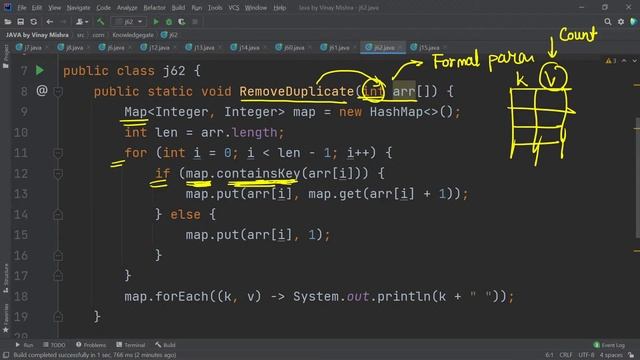This screenshot has width=640, height=360.
Task: Click the warnings indicator in editor corner
Action: (x=611, y=61)
